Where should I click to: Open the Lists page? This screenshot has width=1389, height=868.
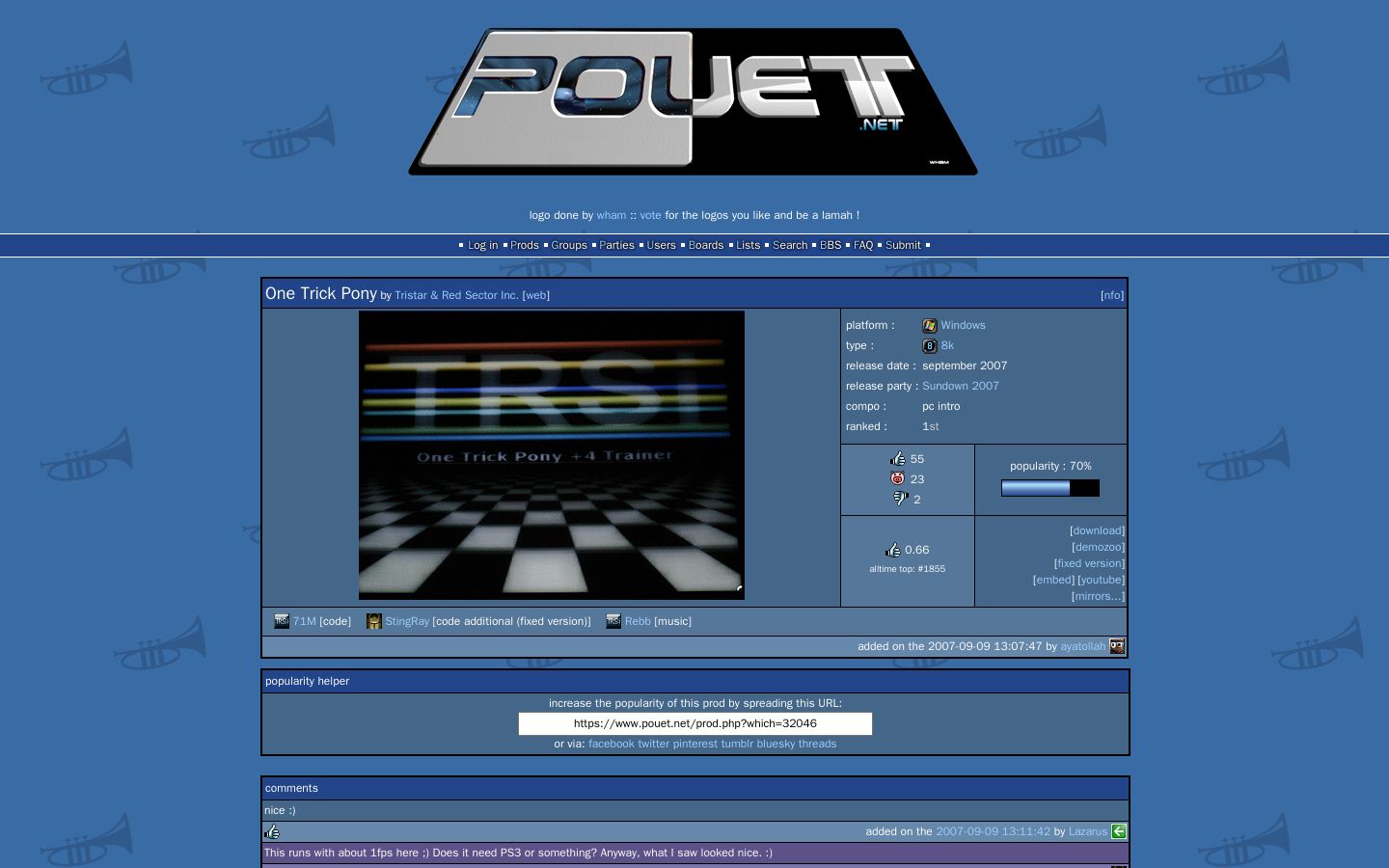click(x=749, y=245)
